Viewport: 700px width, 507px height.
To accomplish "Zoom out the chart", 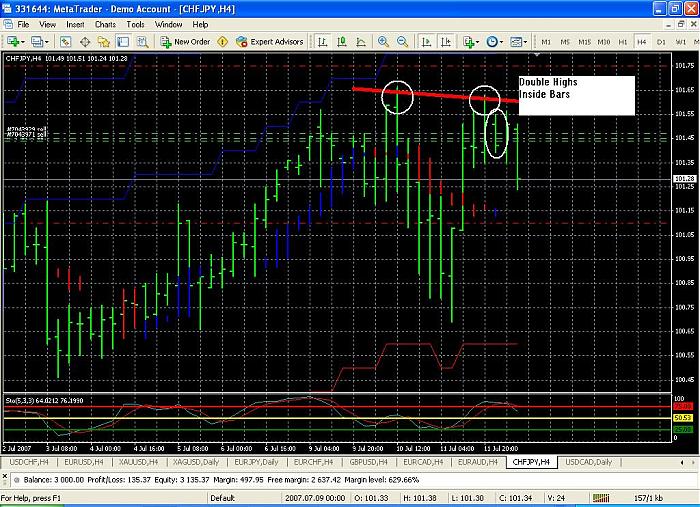I will [x=402, y=42].
